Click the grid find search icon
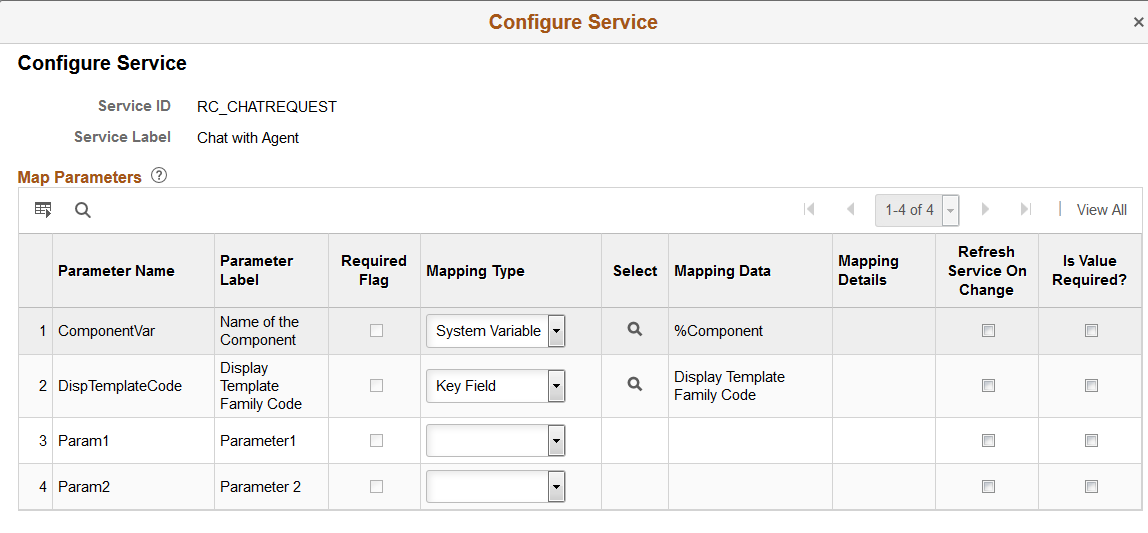The width and height of the screenshot is (1148, 533). 83,209
